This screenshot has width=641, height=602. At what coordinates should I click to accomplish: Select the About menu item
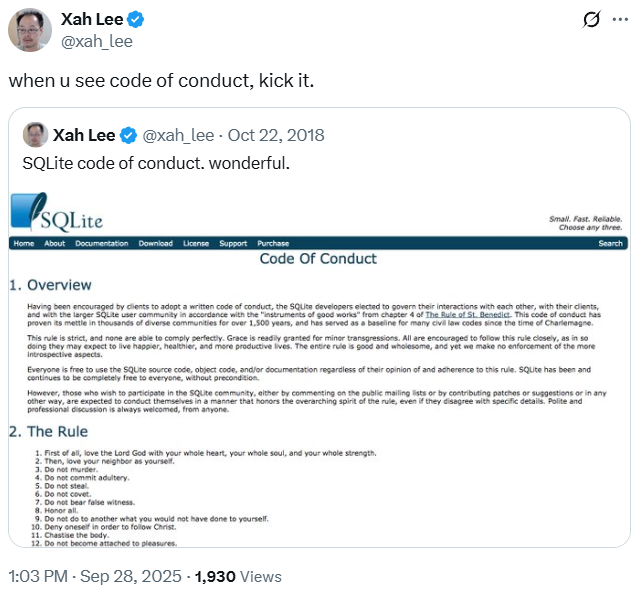click(x=54, y=243)
